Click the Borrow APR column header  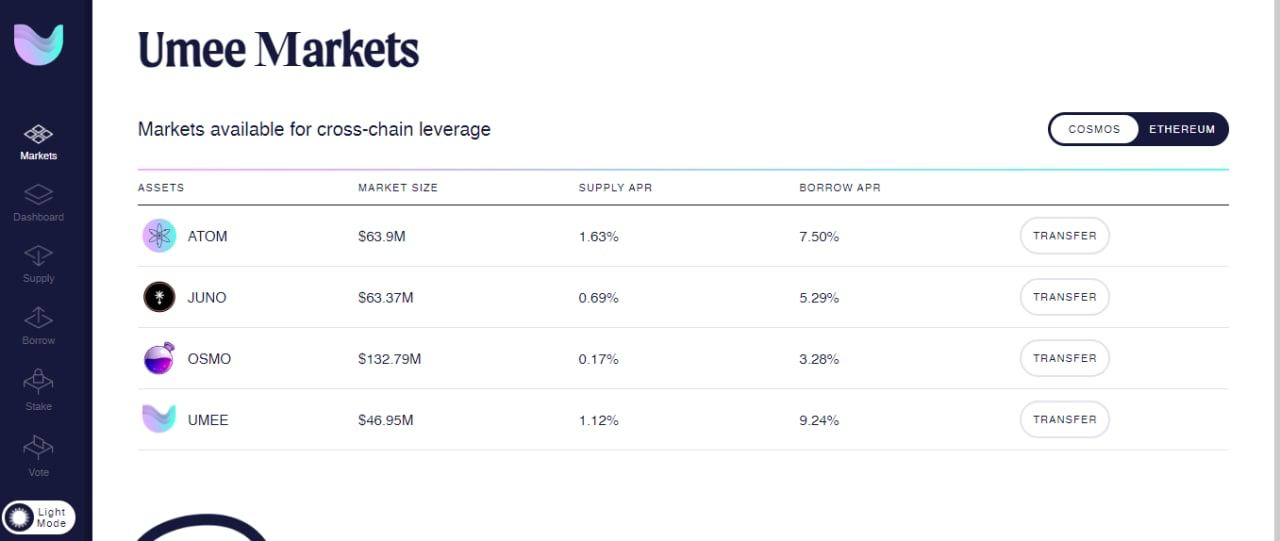tap(840, 188)
